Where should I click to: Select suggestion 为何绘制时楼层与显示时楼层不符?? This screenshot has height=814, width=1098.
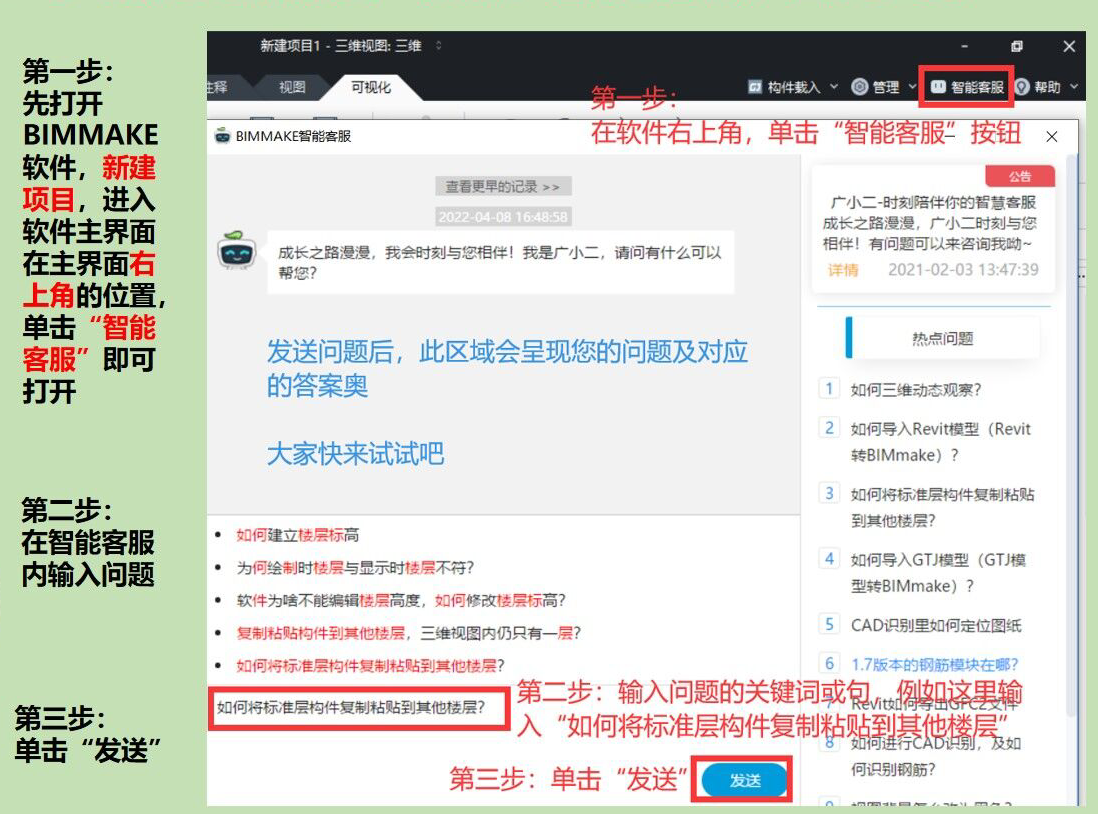point(355,567)
